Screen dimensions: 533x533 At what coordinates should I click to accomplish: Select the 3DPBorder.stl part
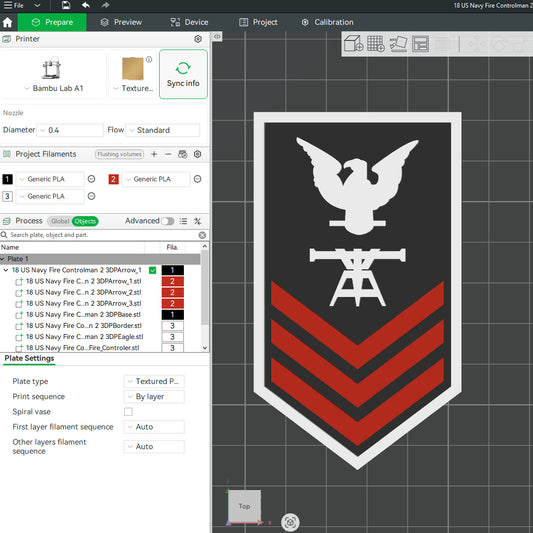[x=84, y=326]
